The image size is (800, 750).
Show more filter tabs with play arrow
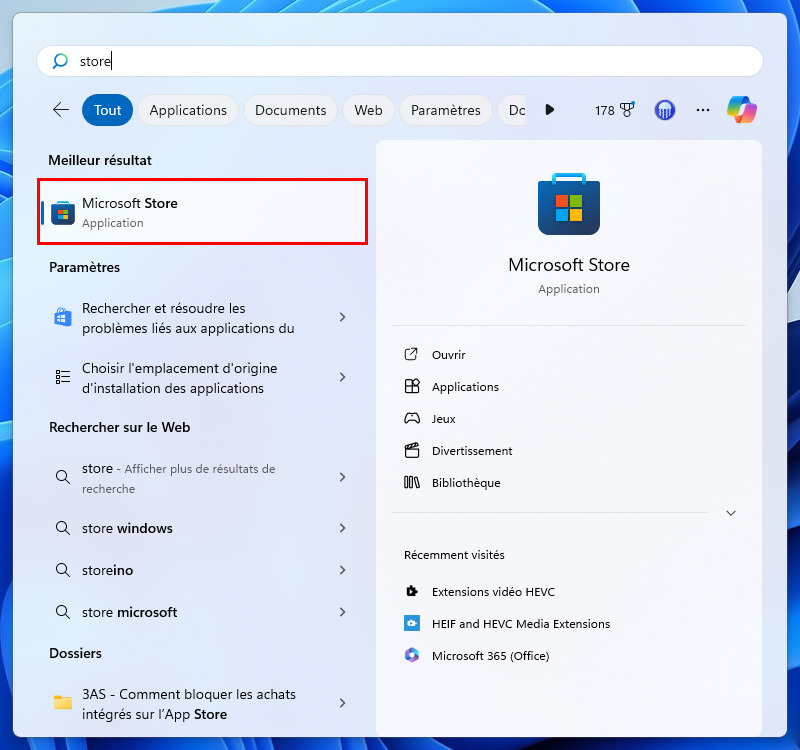[549, 110]
